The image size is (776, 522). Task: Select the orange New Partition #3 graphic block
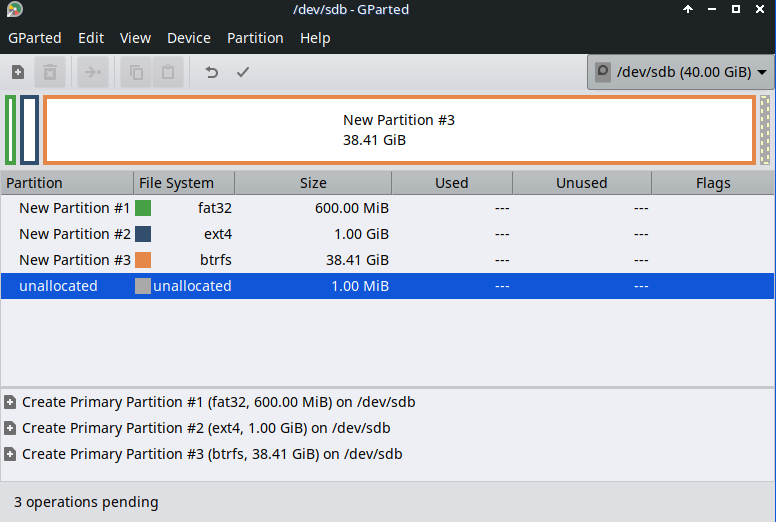pyautogui.click(x=399, y=130)
